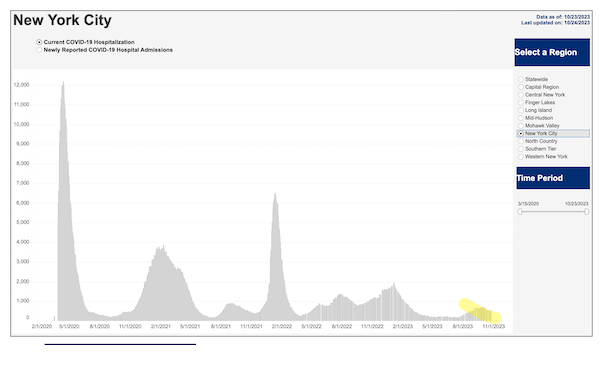Switch to Mohawk Valley region
Viewport: 600px width, 386px height.
coord(521,125)
